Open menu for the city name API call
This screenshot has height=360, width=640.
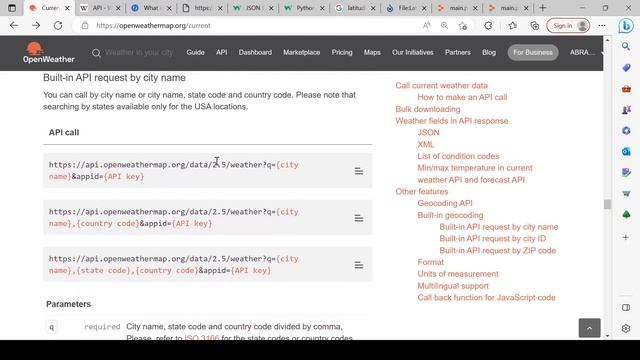(x=359, y=171)
